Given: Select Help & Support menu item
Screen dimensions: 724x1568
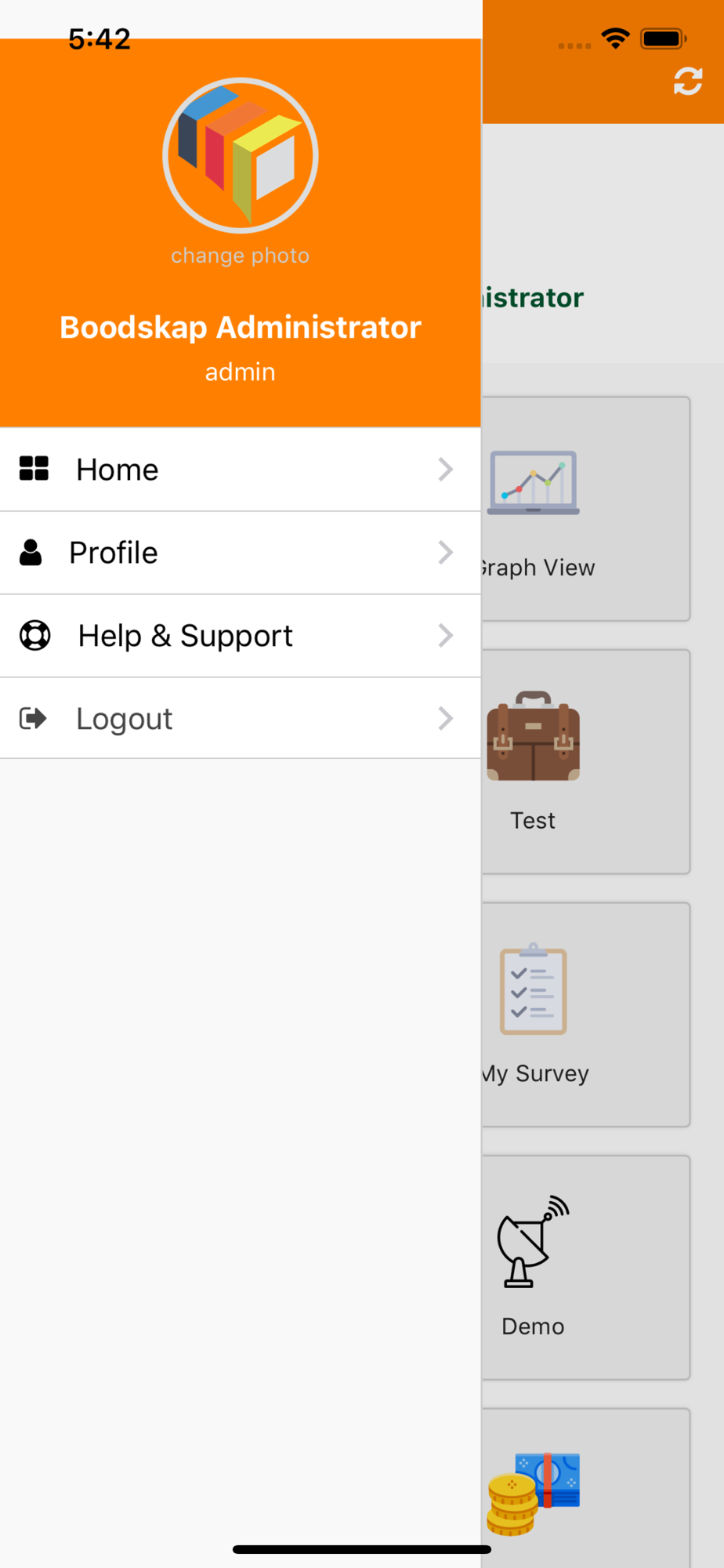Looking at the screenshot, I should [185, 636].
